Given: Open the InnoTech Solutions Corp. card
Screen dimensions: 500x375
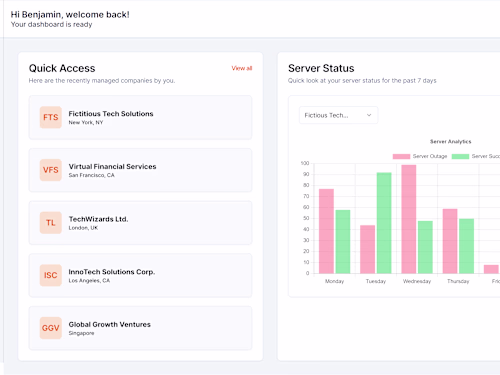Looking at the screenshot, I should tap(140, 275).
